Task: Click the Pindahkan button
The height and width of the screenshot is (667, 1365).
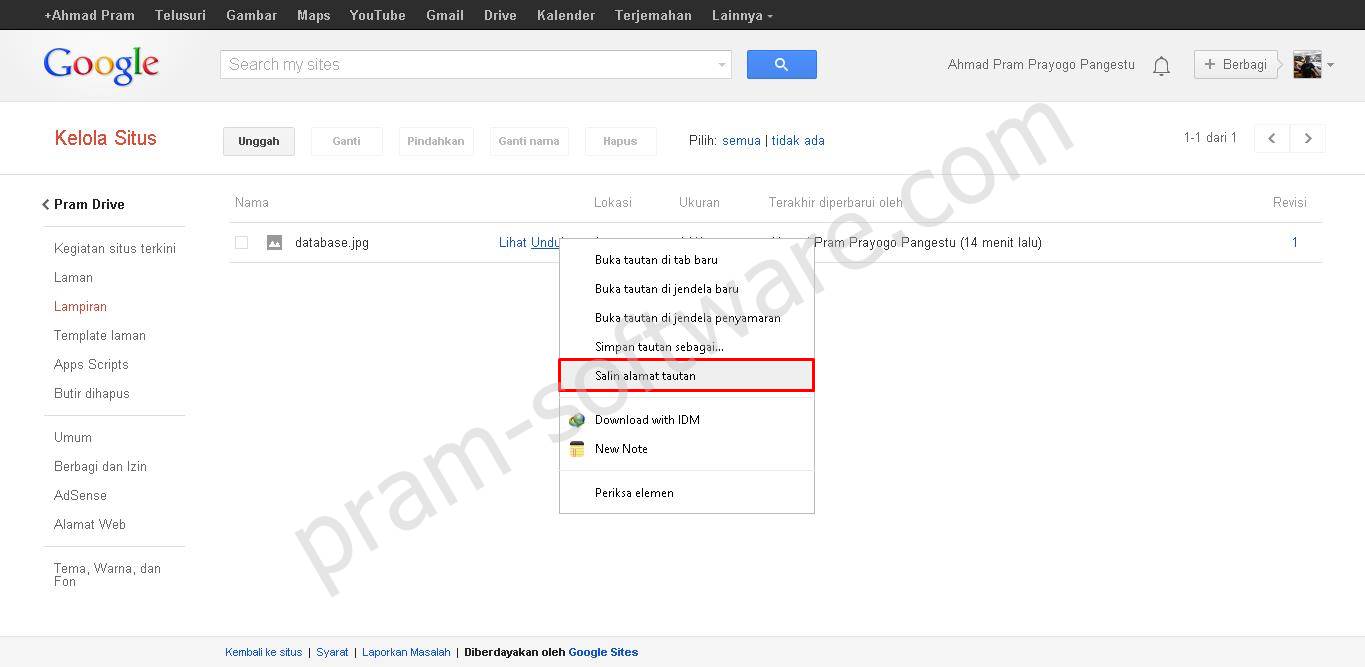Action: pos(436,141)
